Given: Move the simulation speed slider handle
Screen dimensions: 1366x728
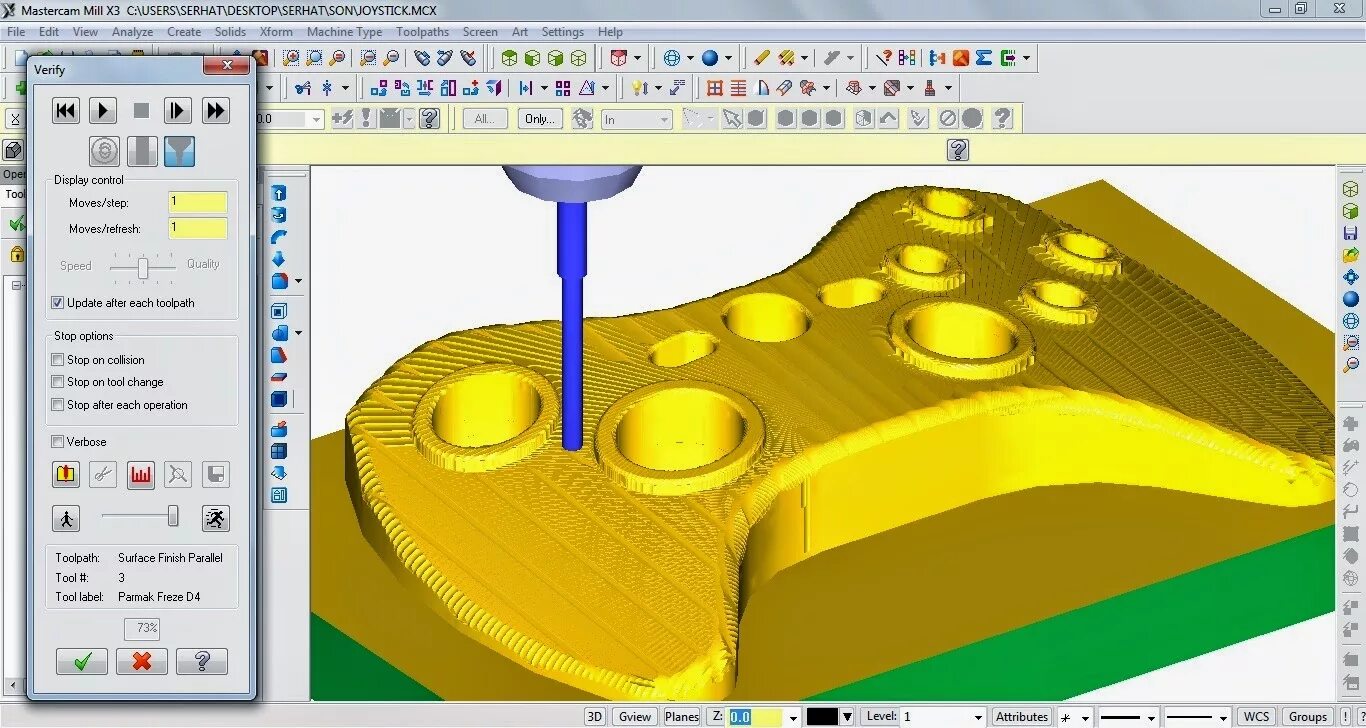Looking at the screenshot, I should (x=173, y=516).
